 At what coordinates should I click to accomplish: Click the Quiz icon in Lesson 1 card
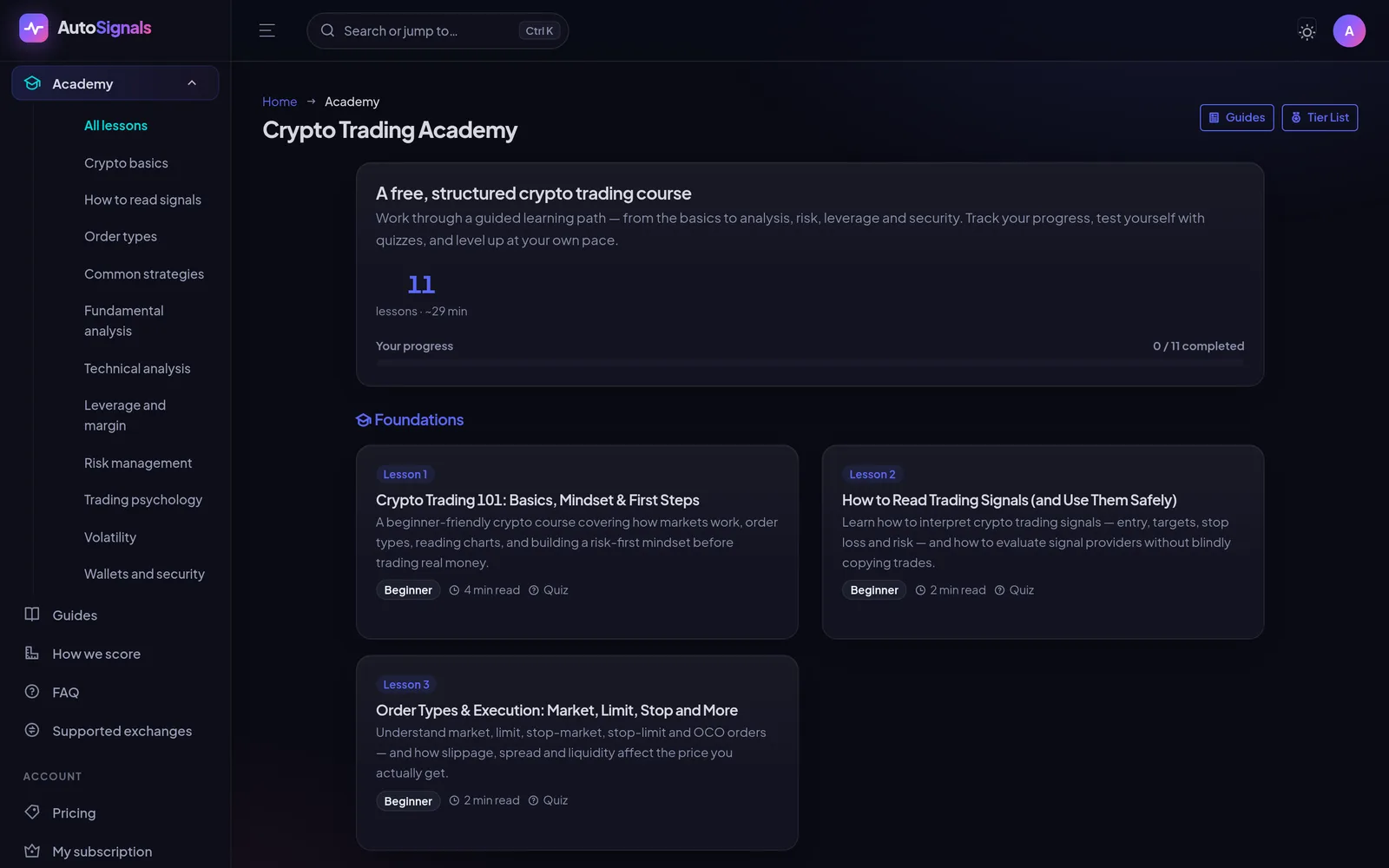[x=534, y=590]
